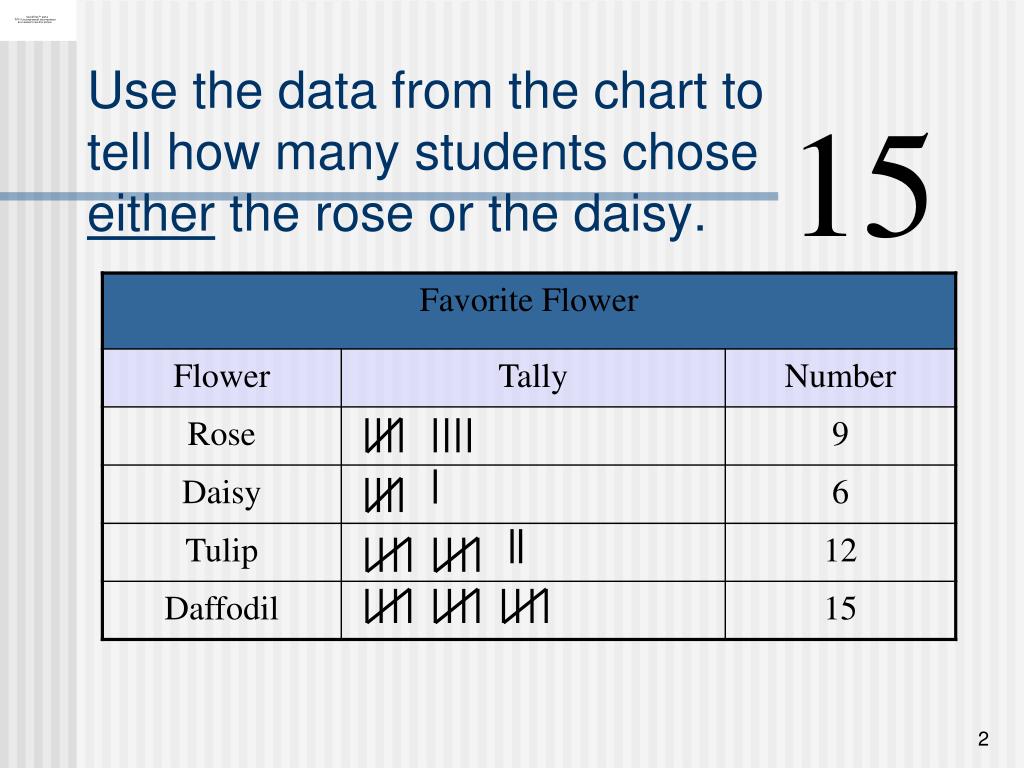Click the Rose tally marks
The image size is (1024, 768).
coord(418,436)
